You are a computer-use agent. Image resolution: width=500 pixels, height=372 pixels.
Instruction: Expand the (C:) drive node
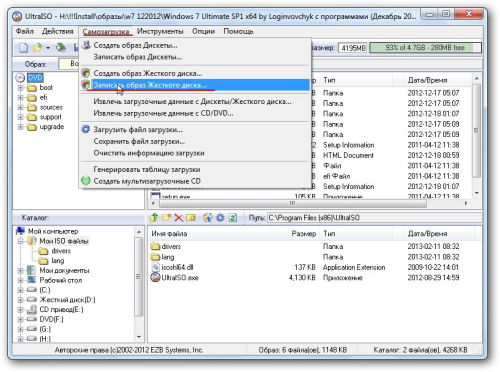pyautogui.click(x=20, y=290)
